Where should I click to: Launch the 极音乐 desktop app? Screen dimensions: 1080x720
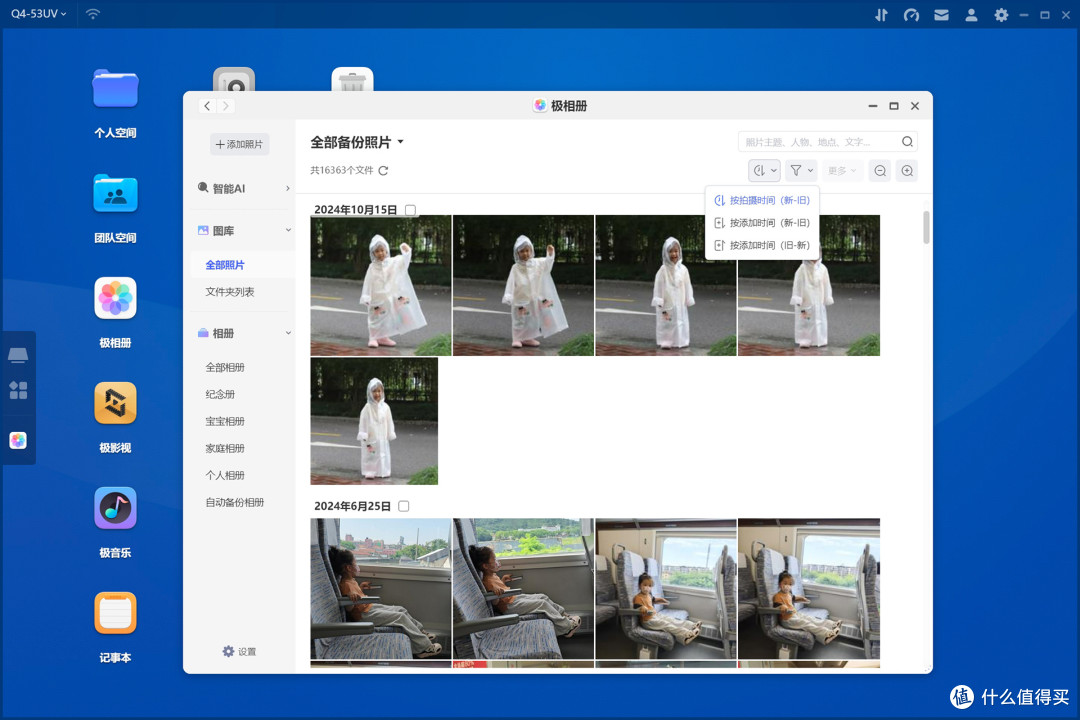[x=115, y=508]
